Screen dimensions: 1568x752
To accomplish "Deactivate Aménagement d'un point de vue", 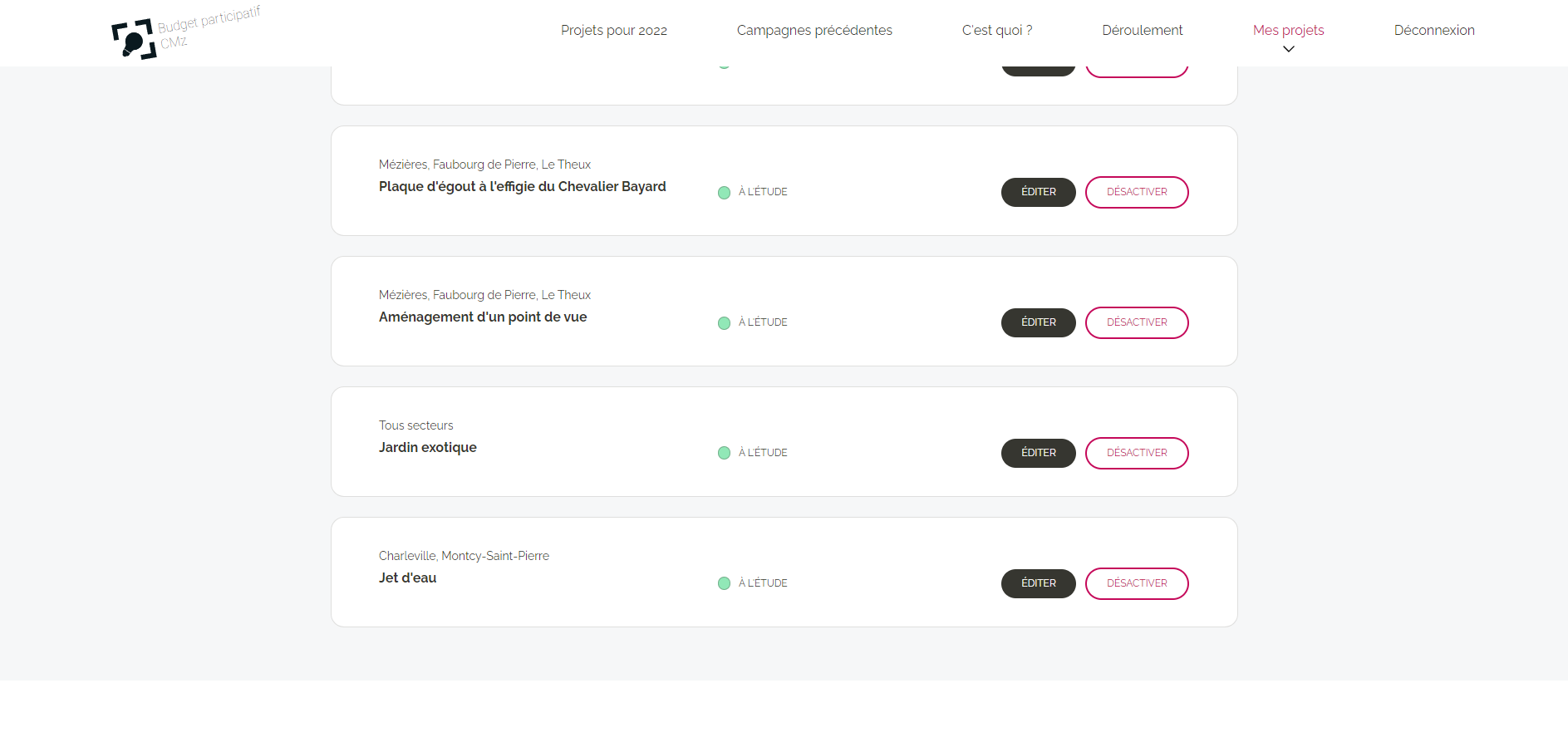I will (x=1136, y=322).
